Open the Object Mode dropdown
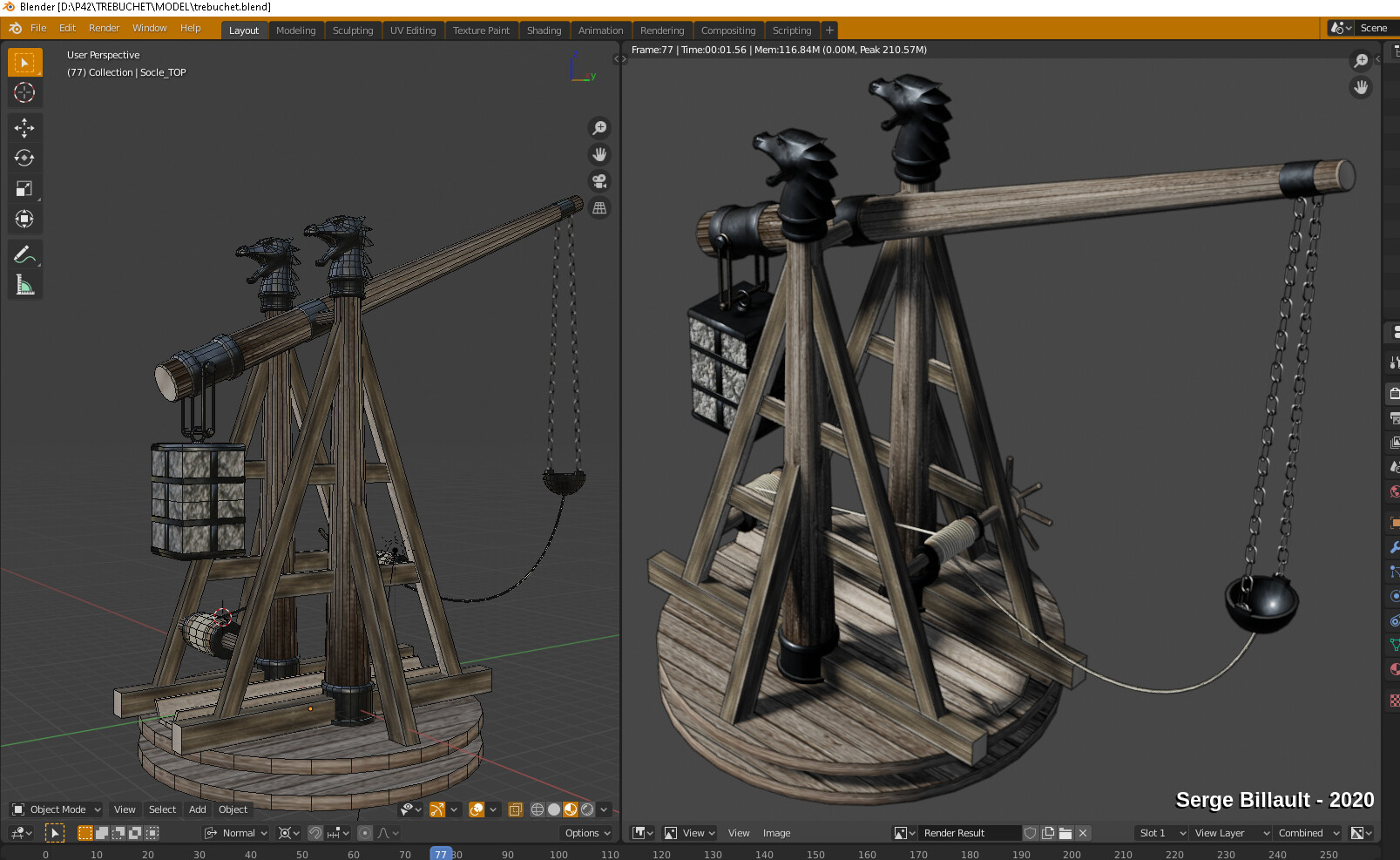1400x860 pixels. click(55, 809)
